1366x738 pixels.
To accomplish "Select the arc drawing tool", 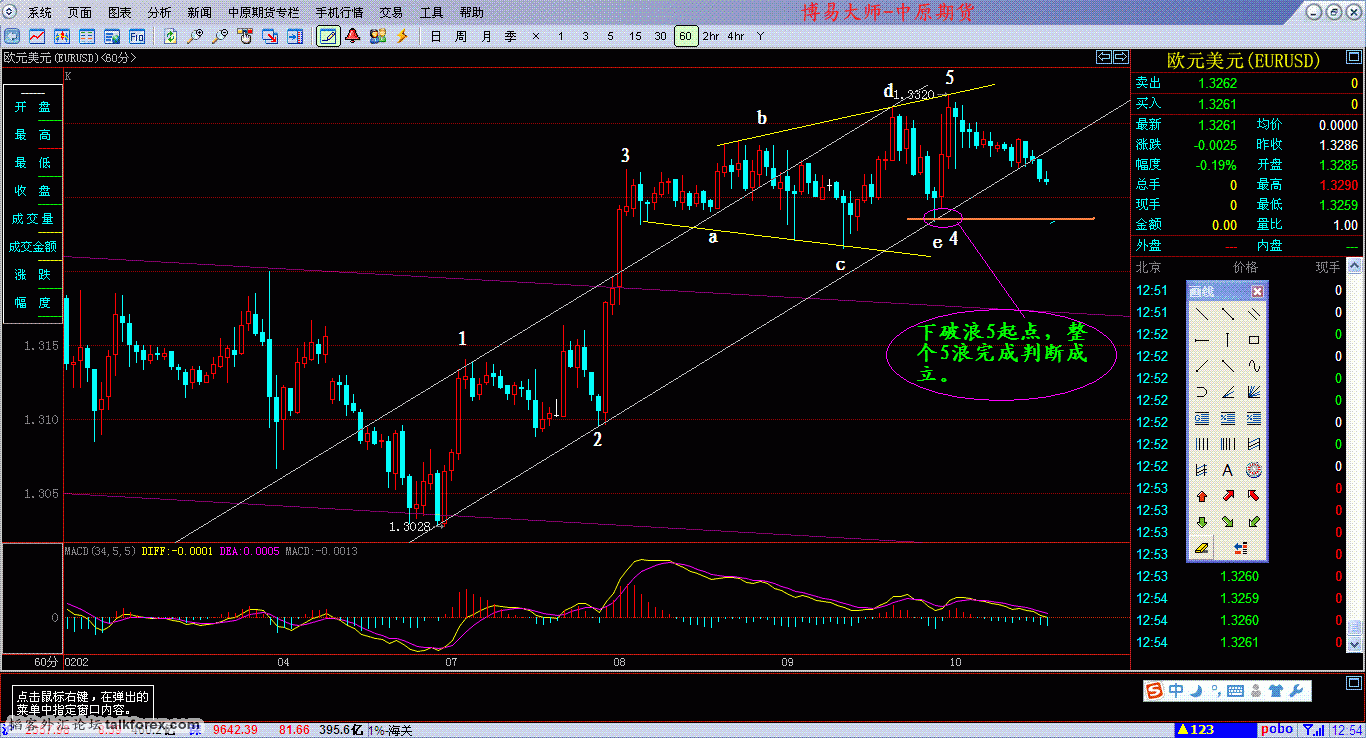I will click(1202, 392).
